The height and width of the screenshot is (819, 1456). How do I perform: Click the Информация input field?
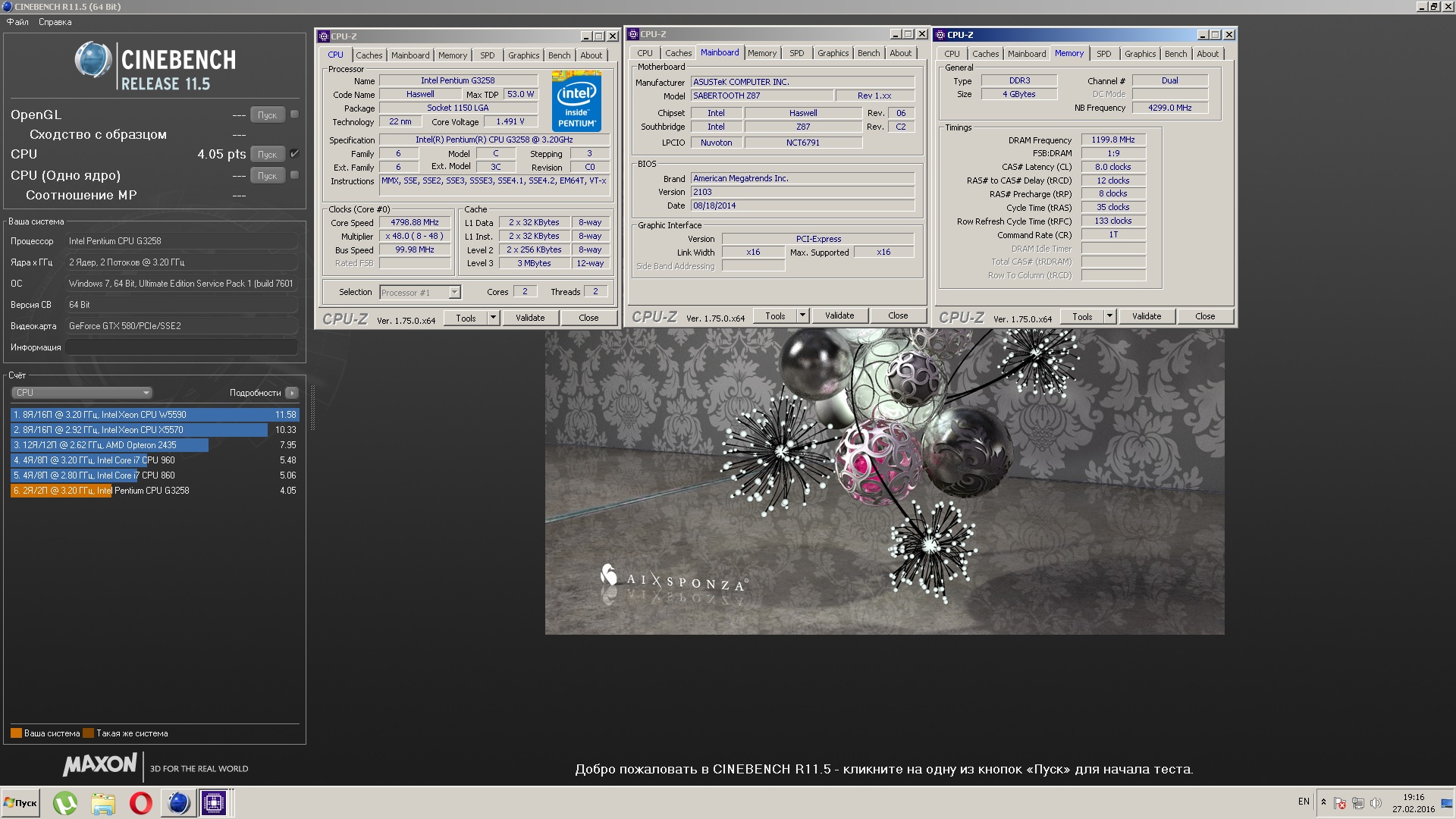tap(181, 347)
